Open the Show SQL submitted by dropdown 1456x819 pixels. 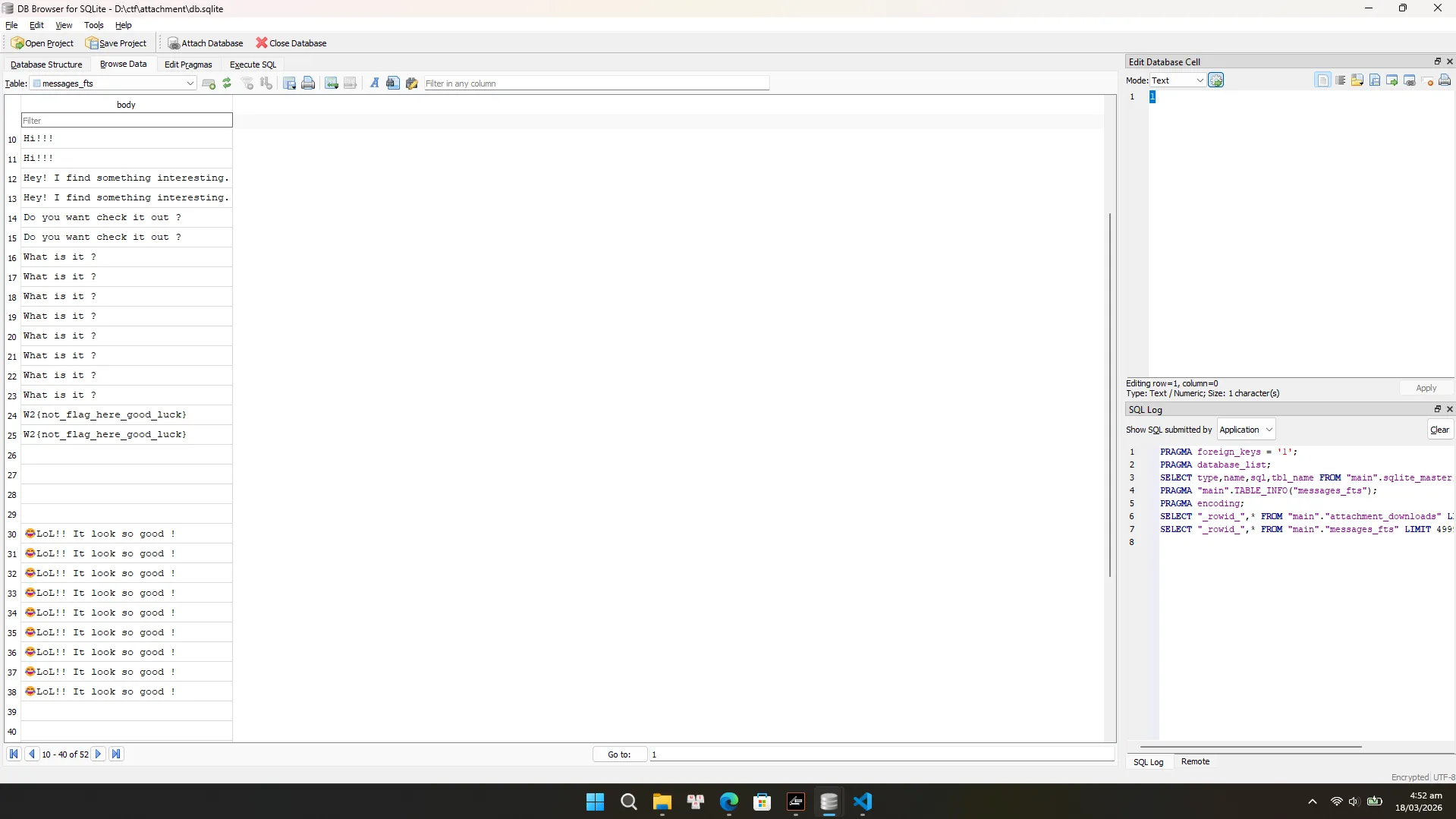tap(1246, 430)
